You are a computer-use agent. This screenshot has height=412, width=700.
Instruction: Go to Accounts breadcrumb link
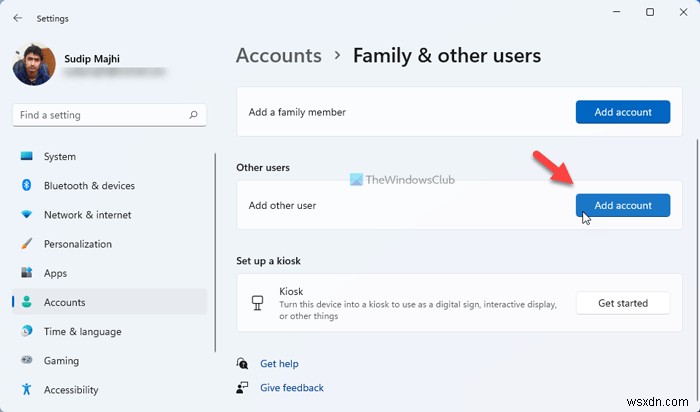coord(278,56)
